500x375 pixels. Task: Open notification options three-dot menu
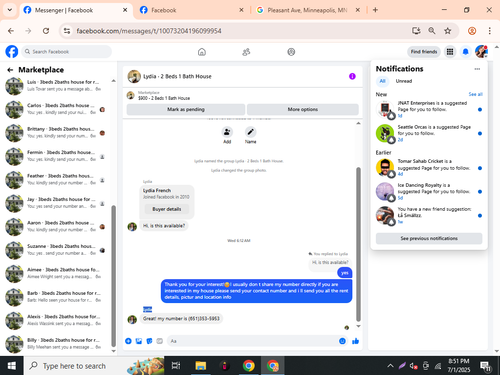tap(477, 69)
